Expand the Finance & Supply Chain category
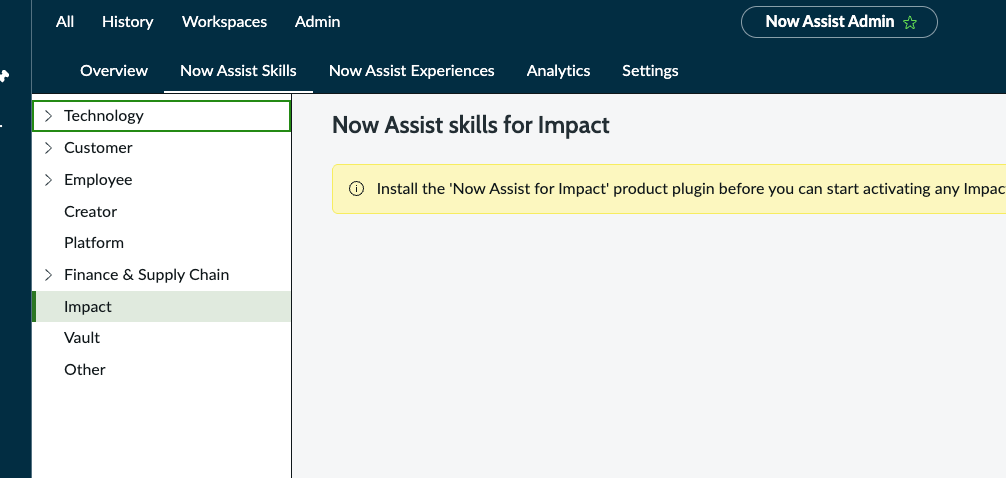The image size is (1006, 478). click(x=48, y=275)
